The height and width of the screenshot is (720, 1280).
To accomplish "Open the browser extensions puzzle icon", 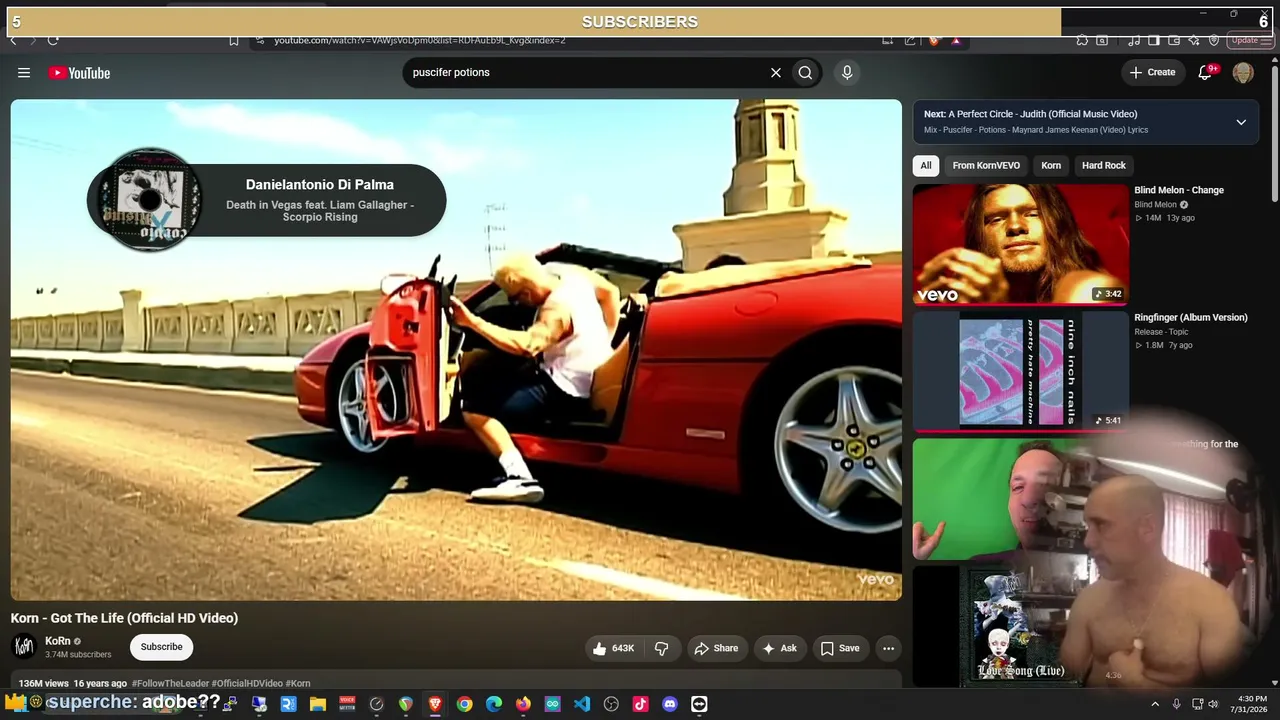I will (1082, 40).
